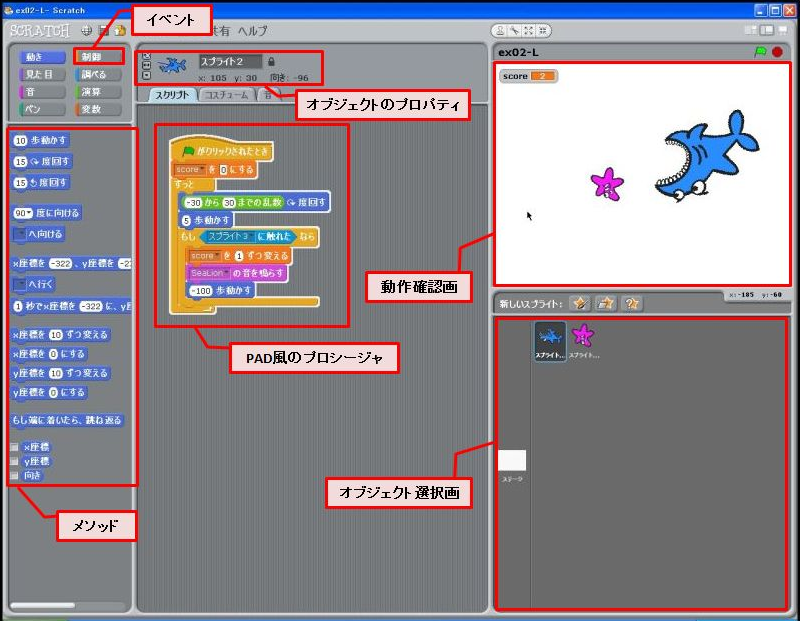Switch to the スクリプト tab
The height and width of the screenshot is (621, 800).
pos(172,95)
